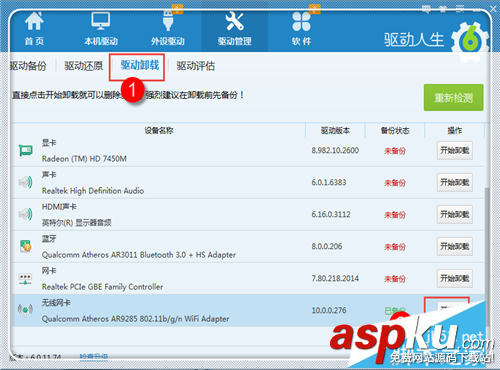
Task: Click the 驱动版本 column header
Action: 335,130
